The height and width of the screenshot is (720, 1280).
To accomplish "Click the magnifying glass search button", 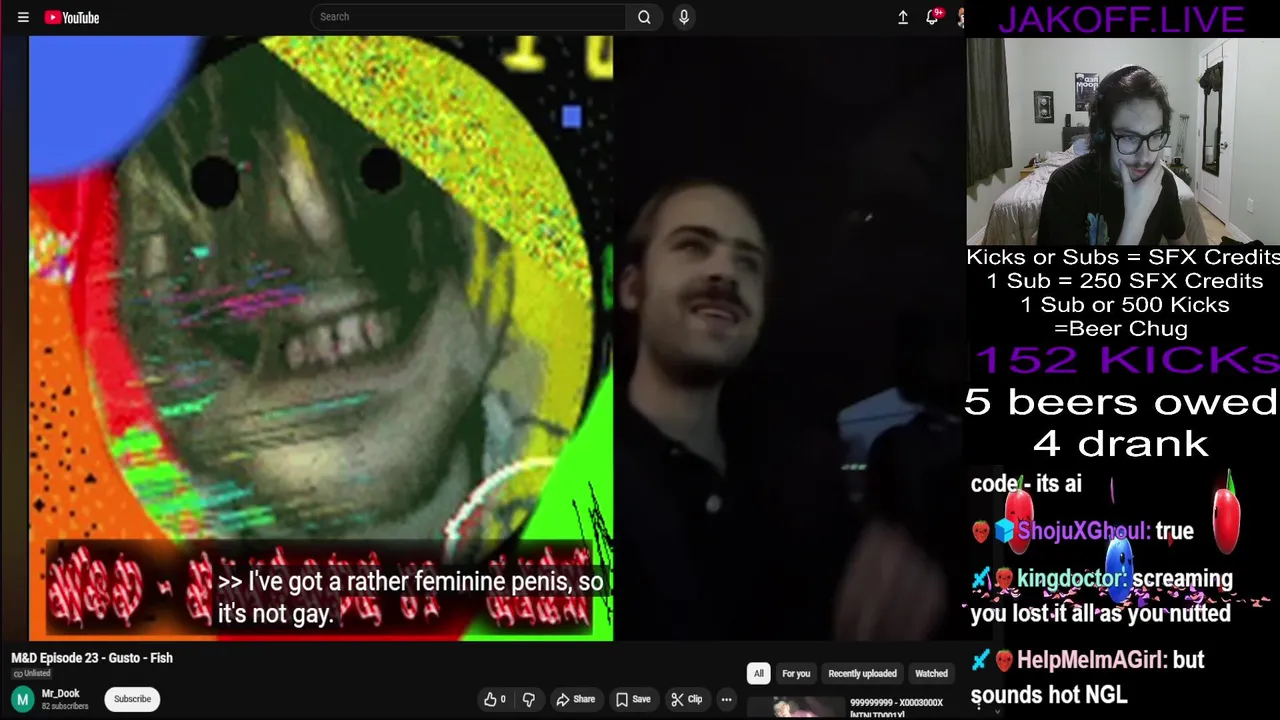I will tap(644, 17).
